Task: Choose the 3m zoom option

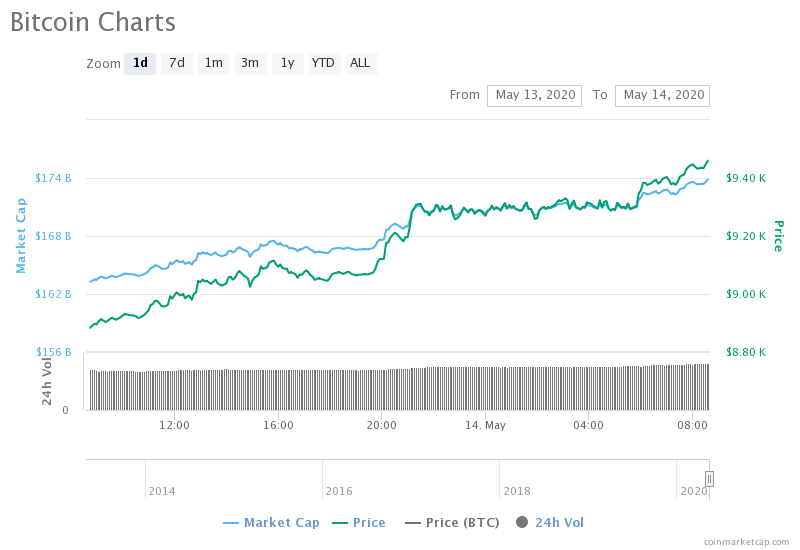Action: pos(250,63)
